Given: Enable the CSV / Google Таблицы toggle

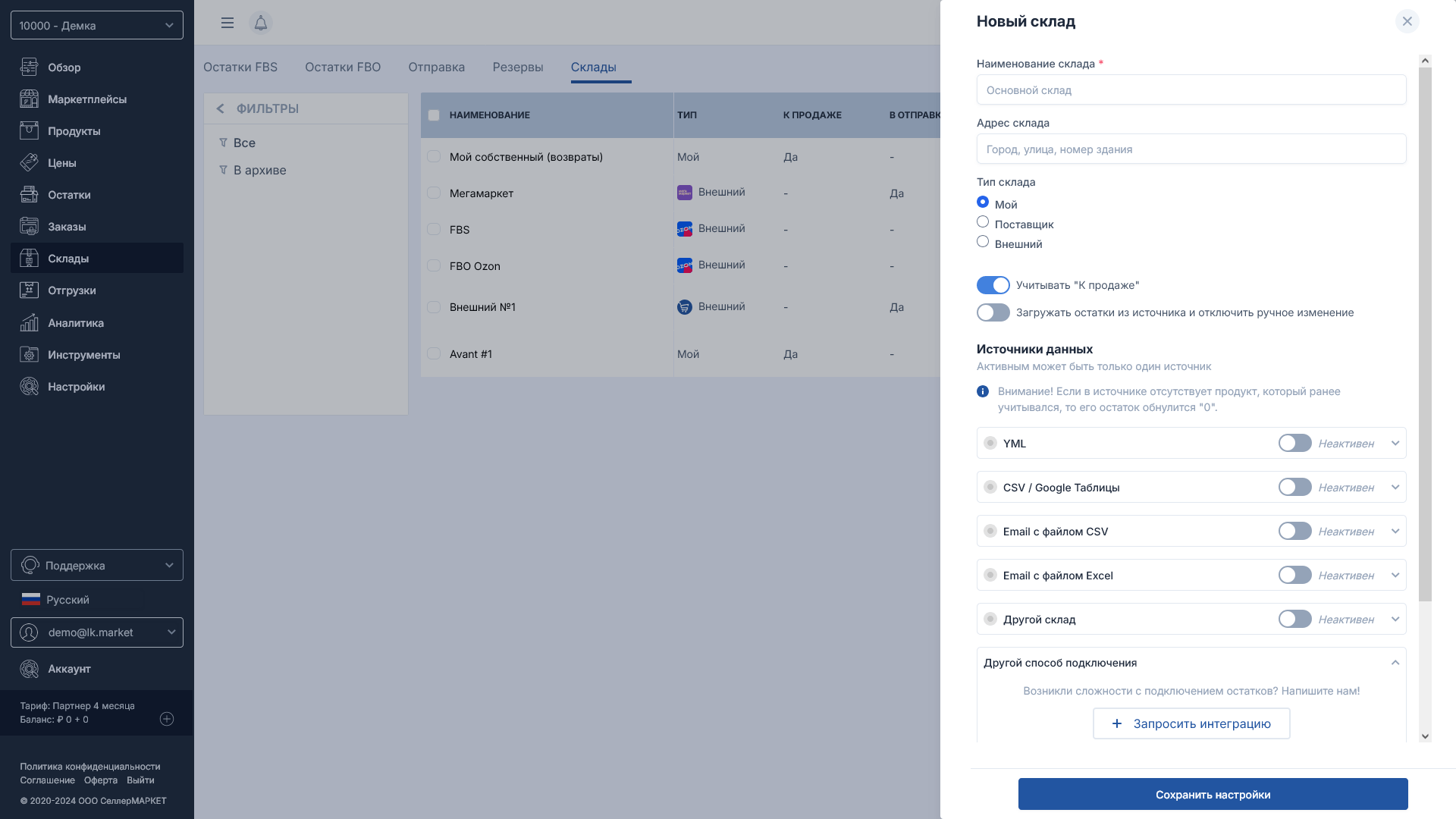Looking at the screenshot, I should [1295, 487].
